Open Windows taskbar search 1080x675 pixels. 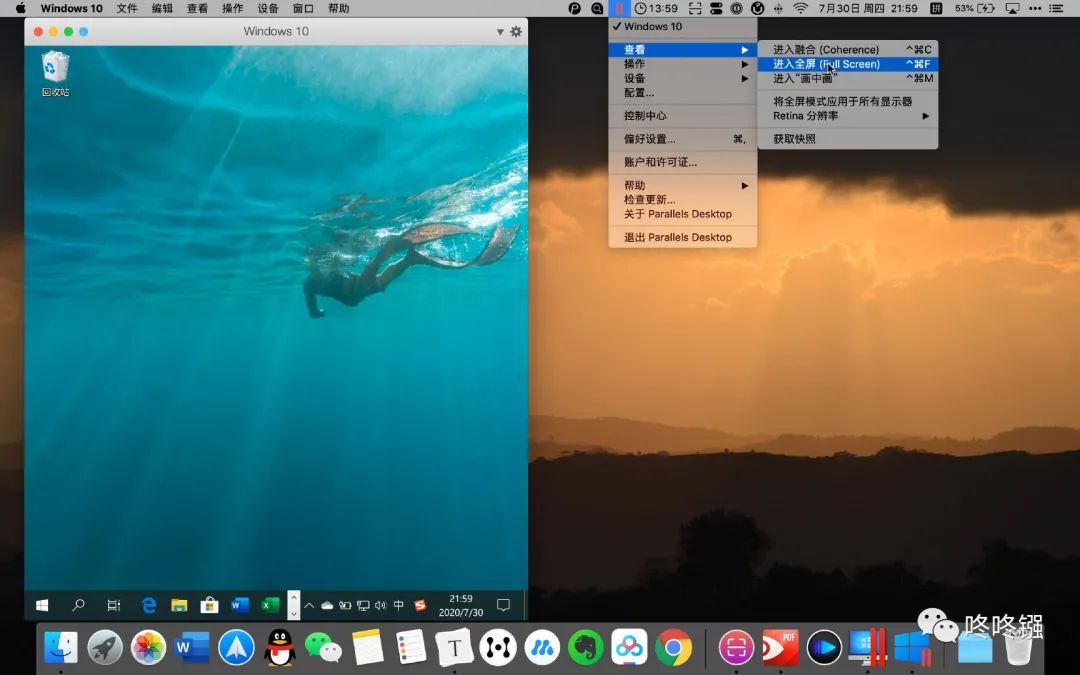pyautogui.click(x=78, y=605)
